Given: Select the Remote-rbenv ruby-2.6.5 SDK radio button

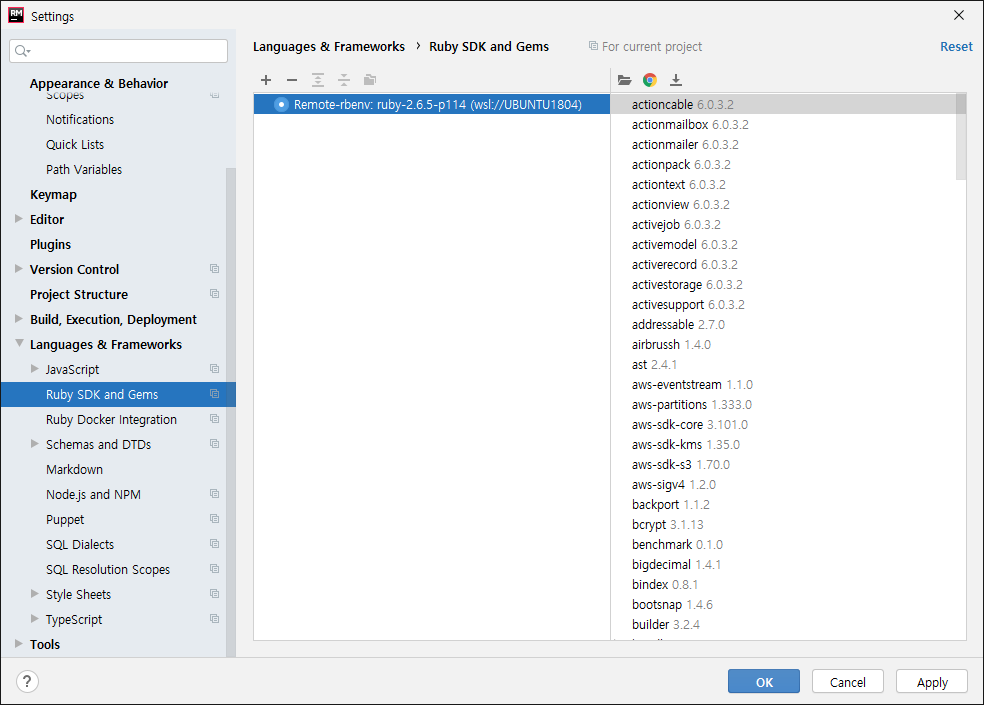Looking at the screenshot, I should (x=281, y=104).
